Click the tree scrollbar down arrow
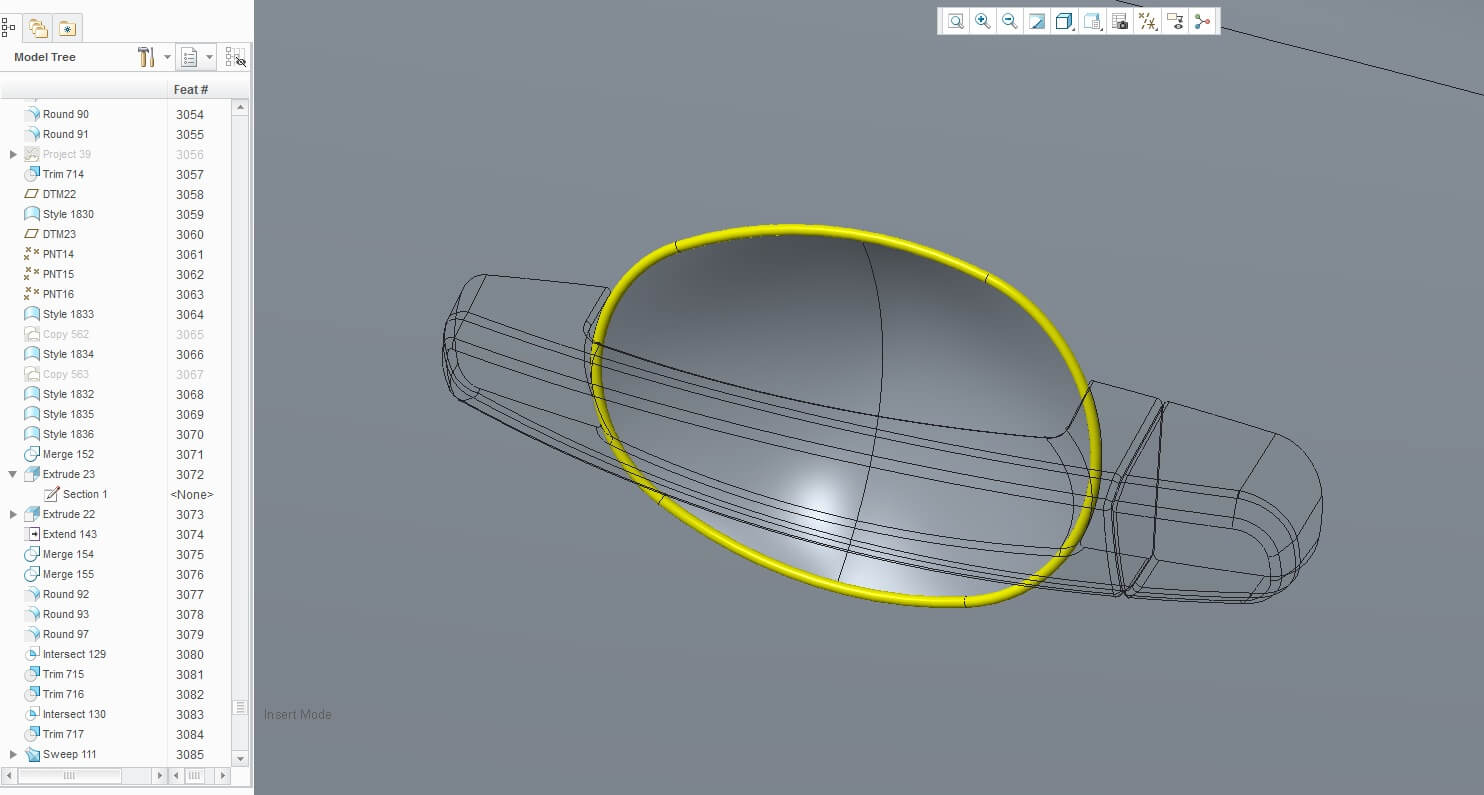This screenshot has height=795, width=1484. click(x=240, y=758)
